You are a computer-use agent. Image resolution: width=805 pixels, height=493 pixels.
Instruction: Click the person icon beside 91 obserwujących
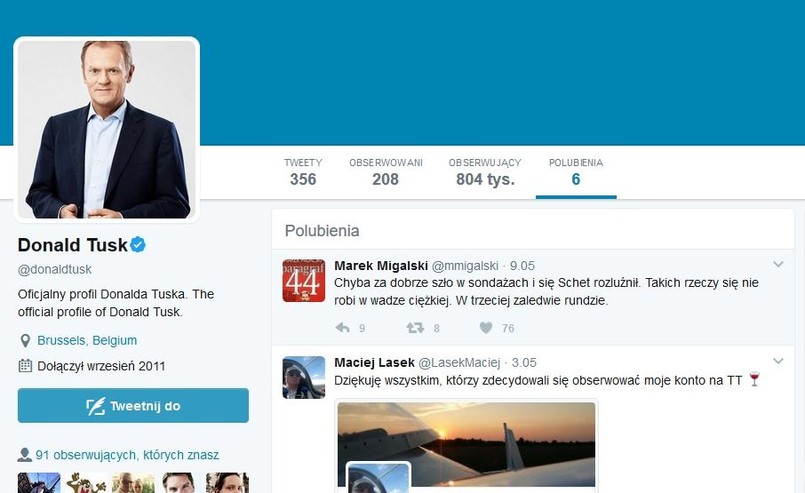[x=25, y=455]
